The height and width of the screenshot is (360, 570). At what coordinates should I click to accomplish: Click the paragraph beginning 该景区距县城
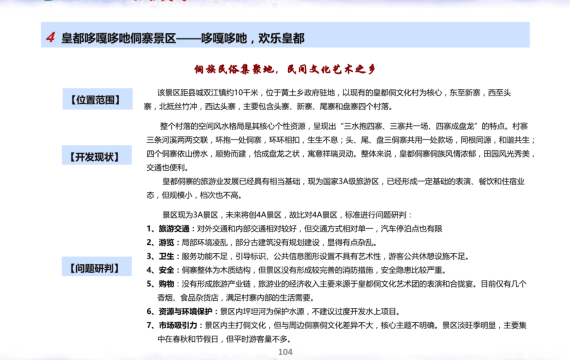(327, 99)
